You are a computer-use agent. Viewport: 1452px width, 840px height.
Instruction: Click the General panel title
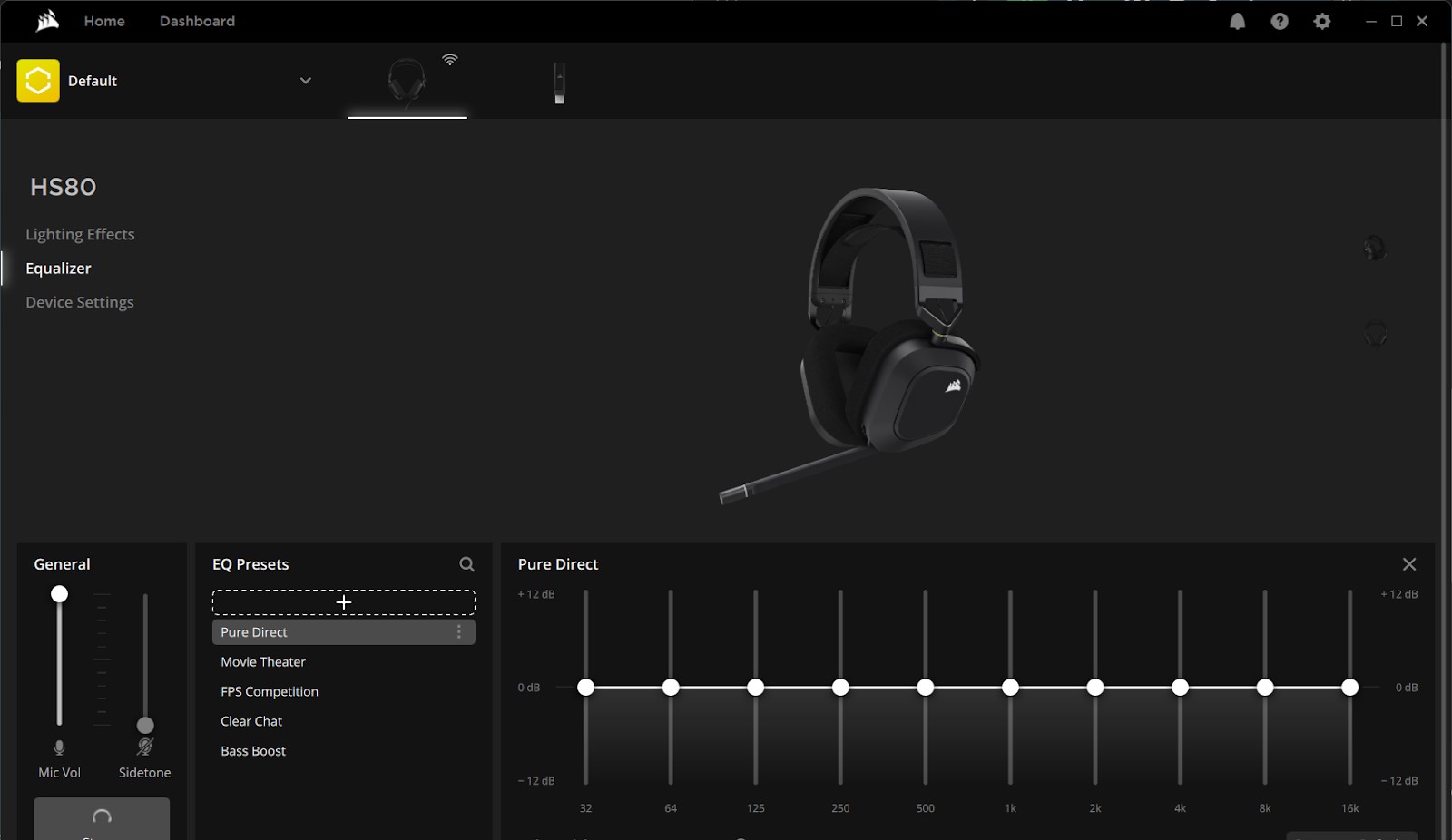pos(62,564)
